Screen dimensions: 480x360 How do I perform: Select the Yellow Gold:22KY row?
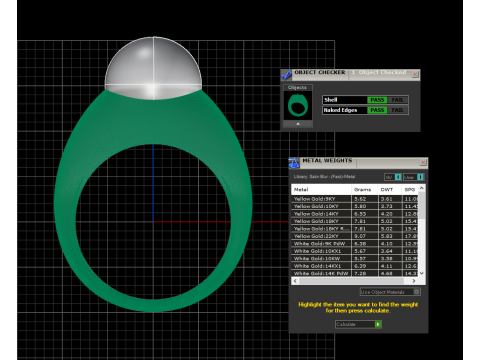355,236
